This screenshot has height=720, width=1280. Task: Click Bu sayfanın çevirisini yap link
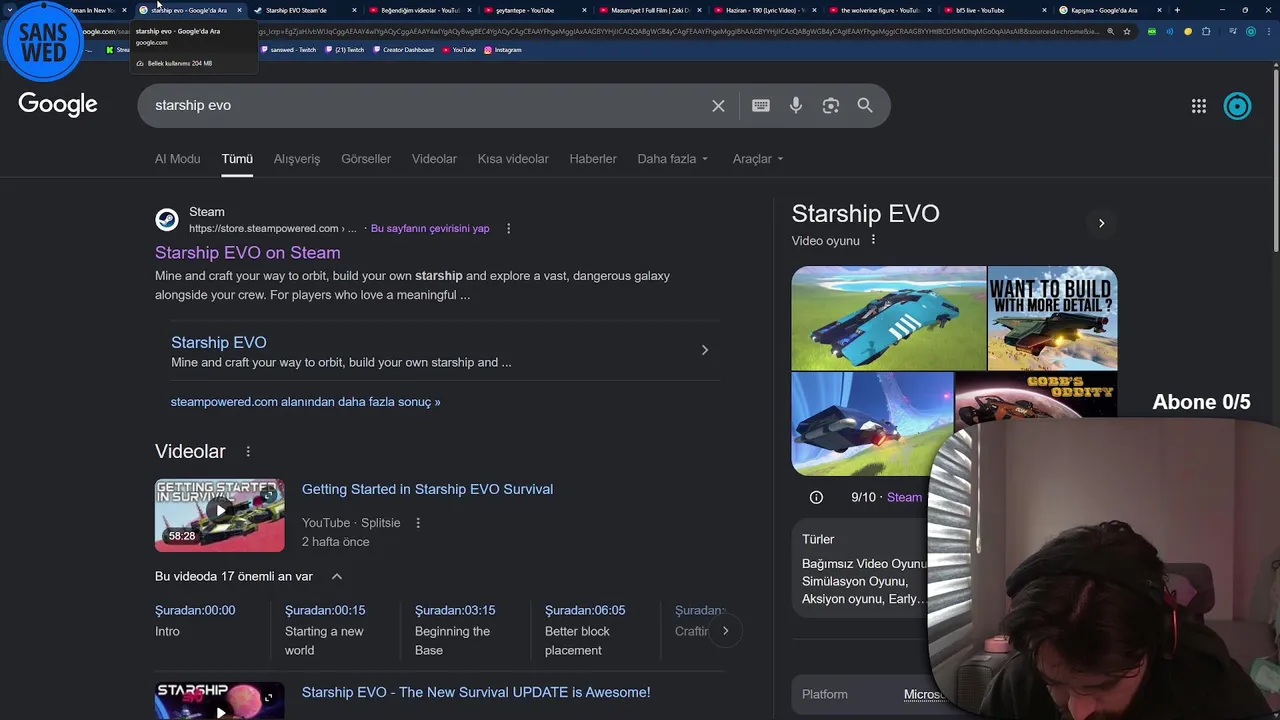tap(430, 228)
